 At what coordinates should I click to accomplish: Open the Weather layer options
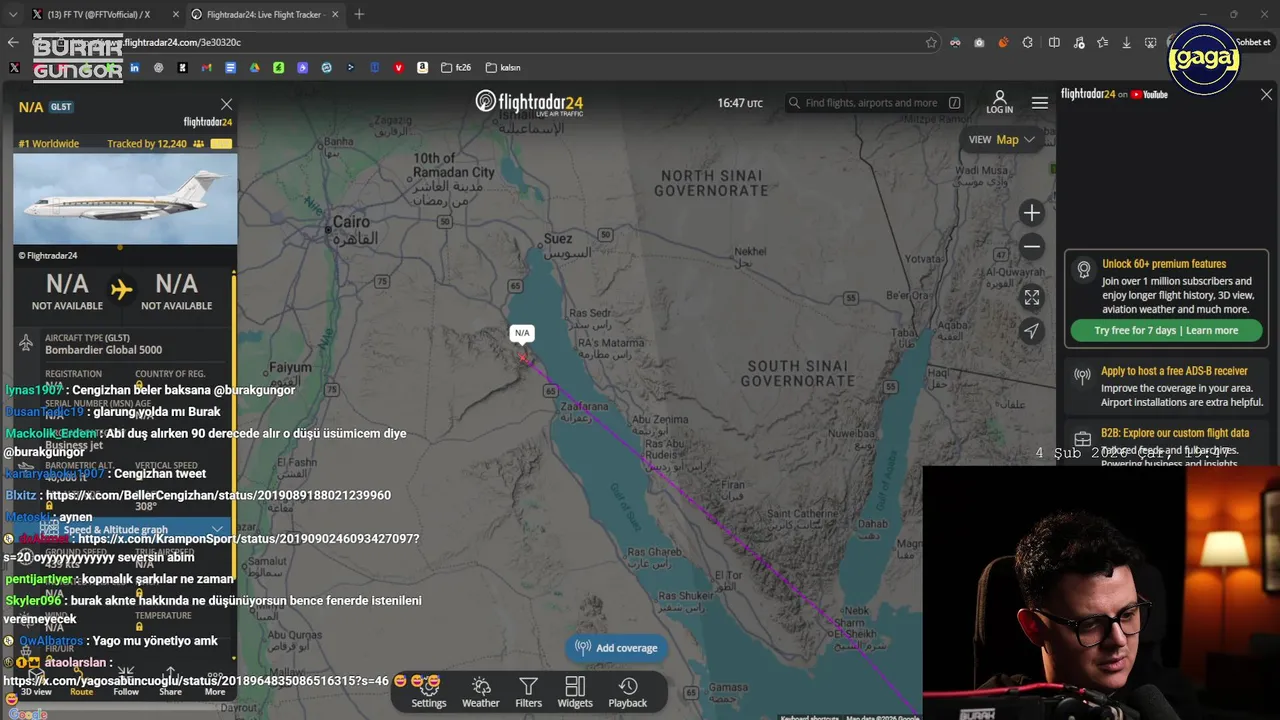click(480, 692)
